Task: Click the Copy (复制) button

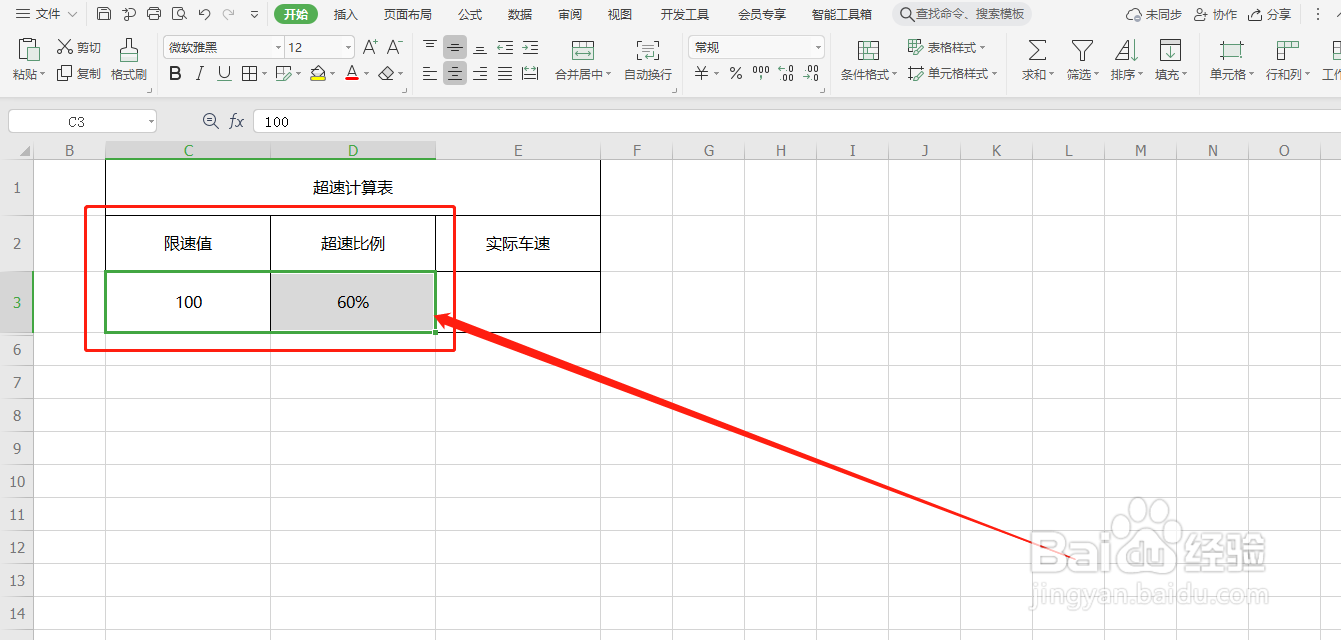Action: coord(79,73)
